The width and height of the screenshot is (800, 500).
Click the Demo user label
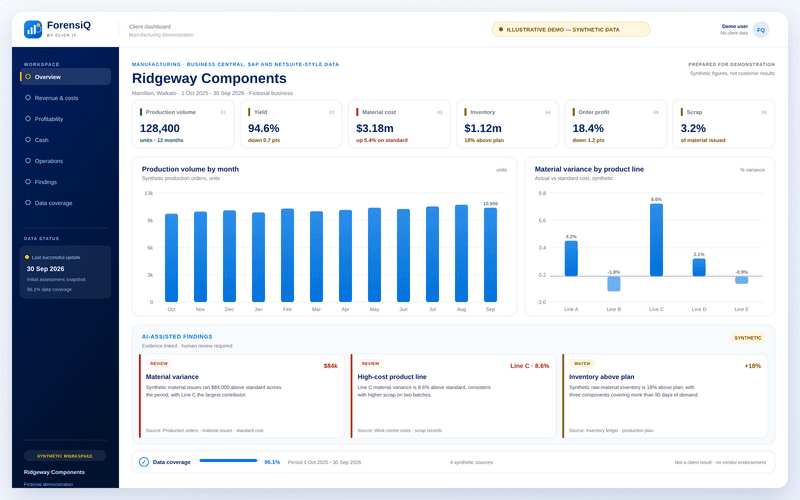pyautogui.click(x=735, y=26)
